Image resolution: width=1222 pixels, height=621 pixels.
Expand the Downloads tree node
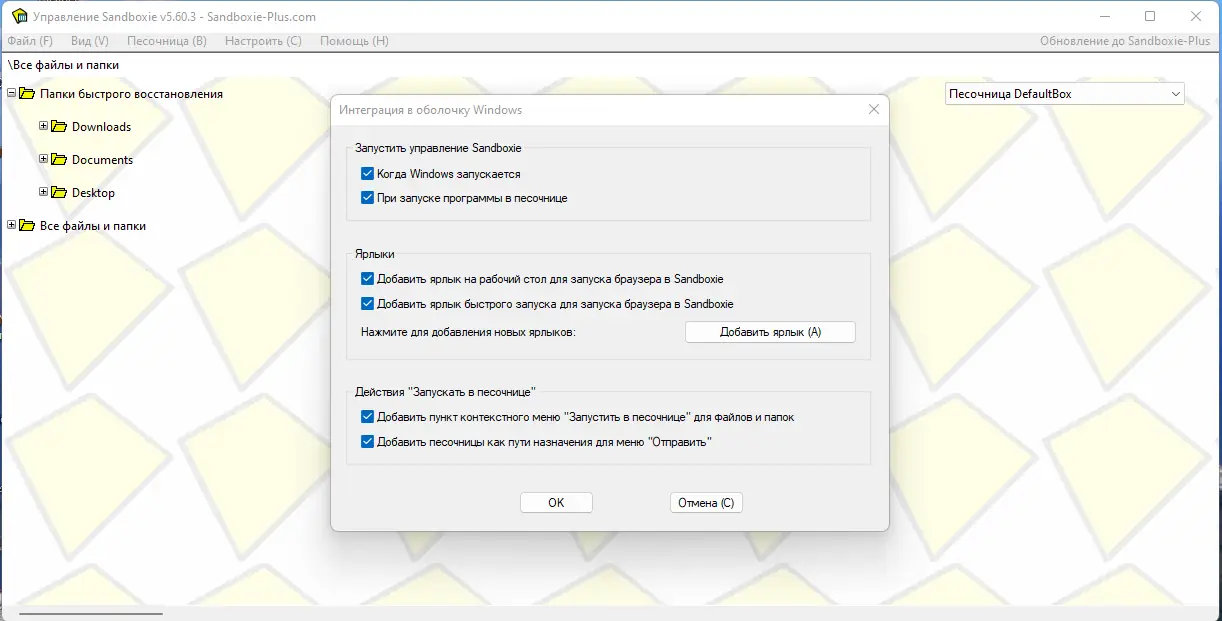(x=43, y=126)
